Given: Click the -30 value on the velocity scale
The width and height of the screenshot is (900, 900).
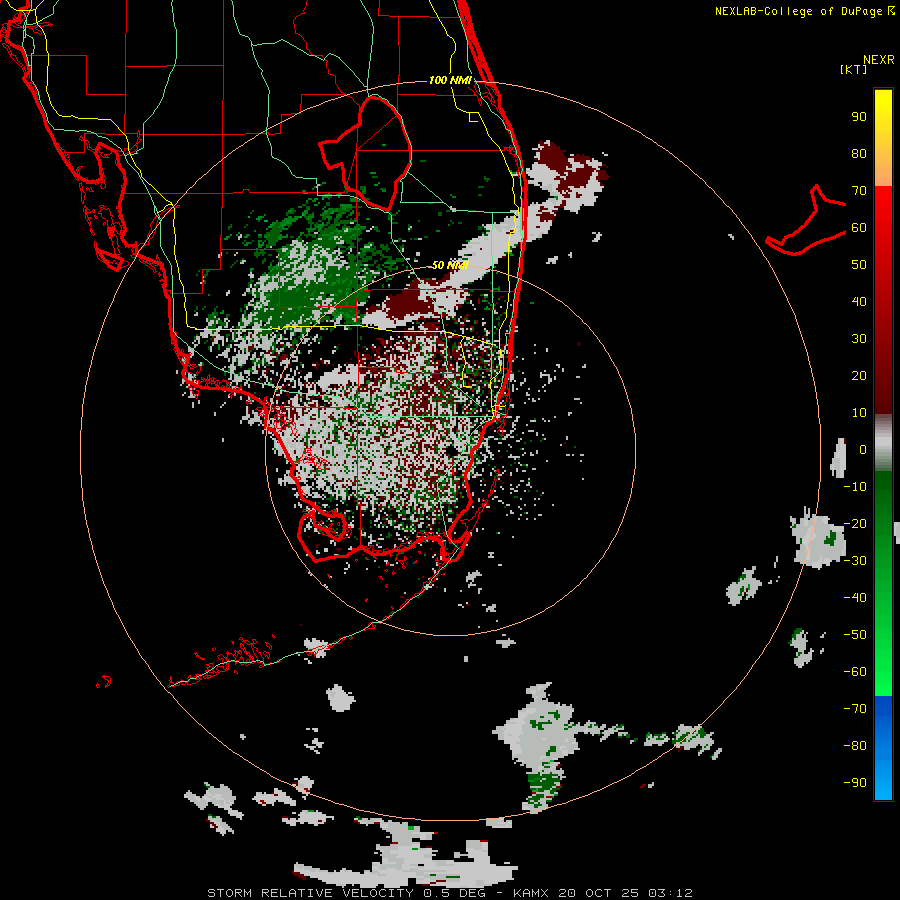Looking at the screenshot, I should point(855,560).
